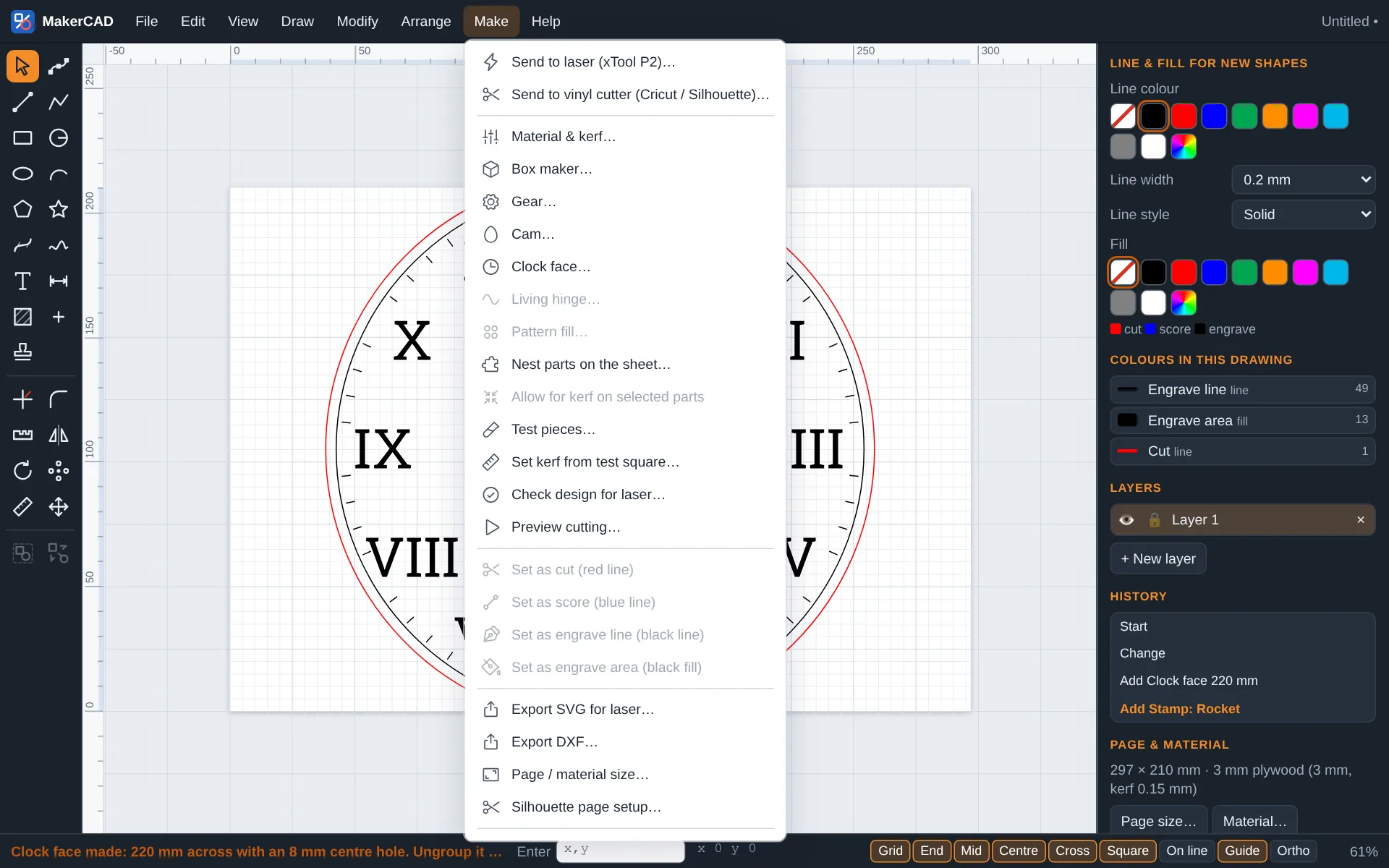1389x868 pixels.
Task: Toggle End snap option
Action: coord(931,851)
